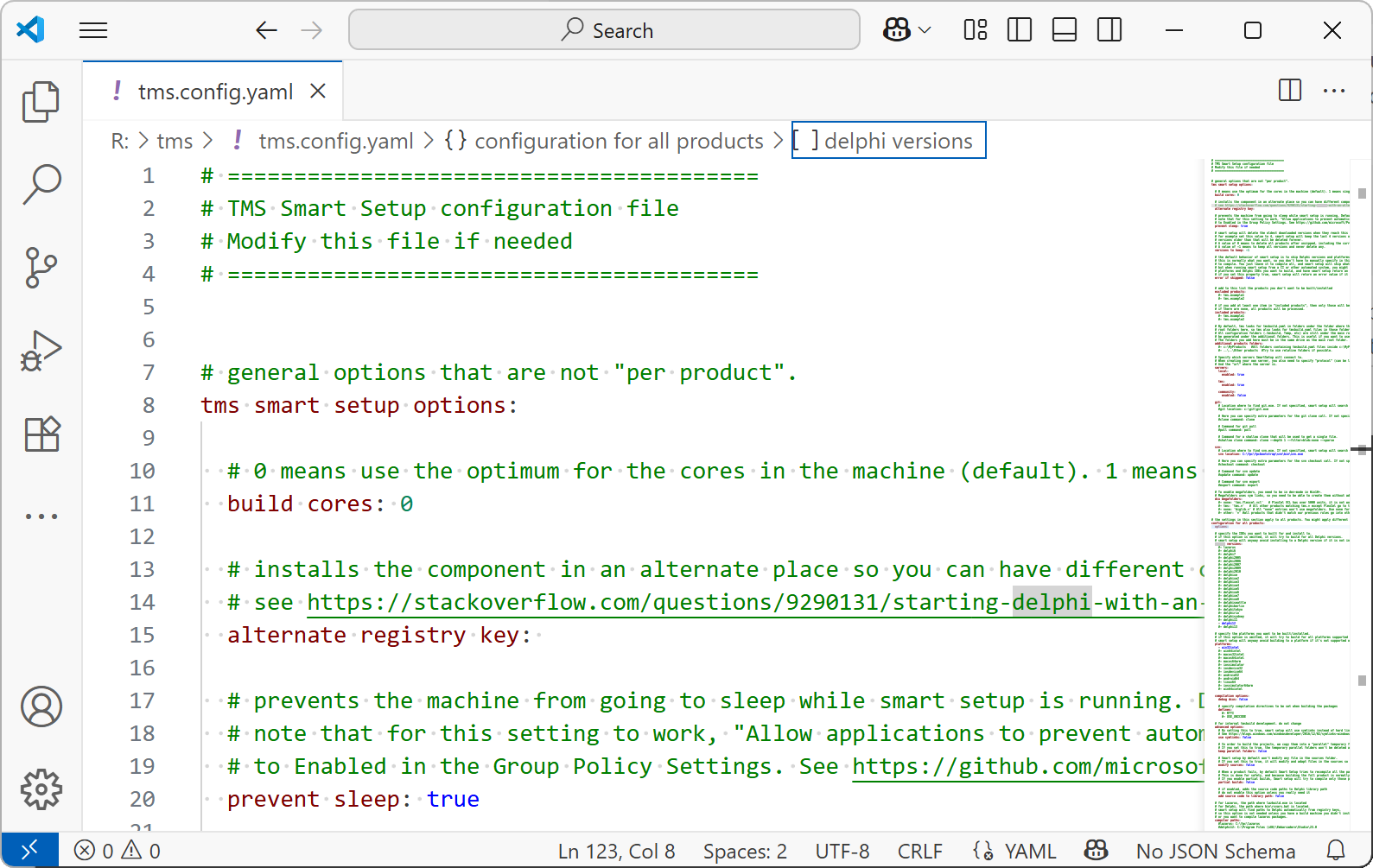The image size is (1373, 868).
Task: Change encoding via UTF-8
Action: [842, 851]
